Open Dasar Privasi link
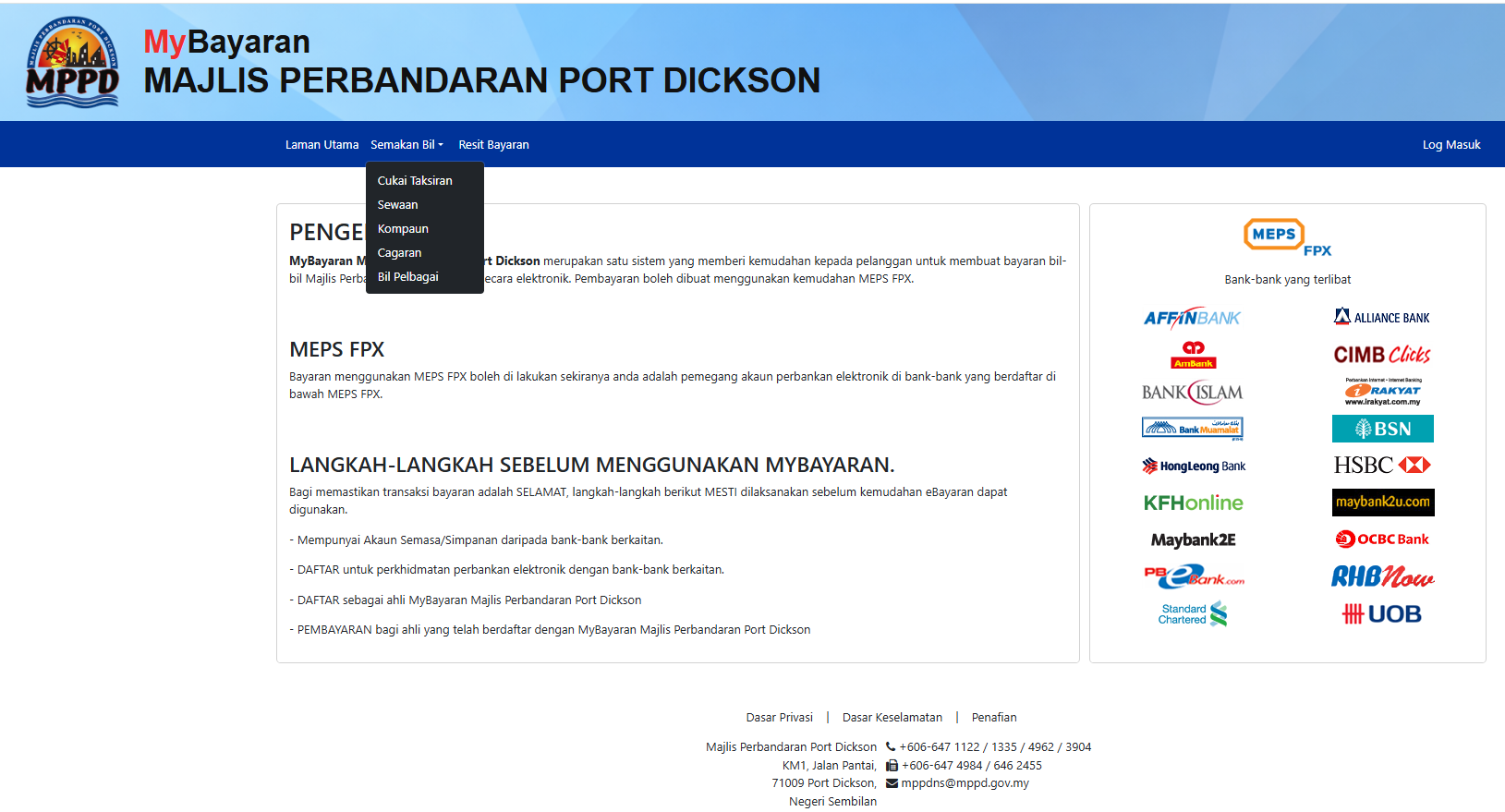The width and height of the screenshot is (1505, 812). [779, 718]
